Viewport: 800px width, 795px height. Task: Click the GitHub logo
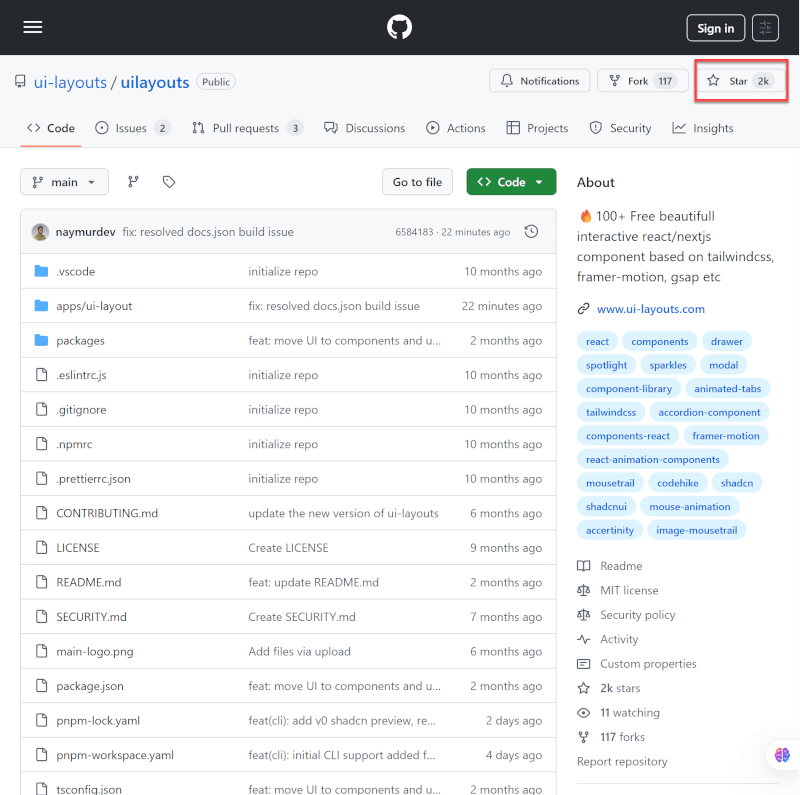(x=399, y=27)
